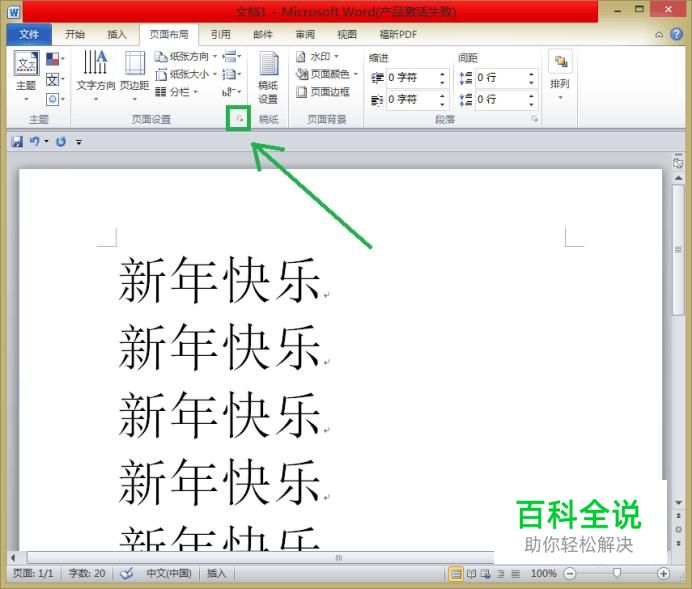Open theme colors dropdown
Screen dimensions: 692x589
pos(55,59)
